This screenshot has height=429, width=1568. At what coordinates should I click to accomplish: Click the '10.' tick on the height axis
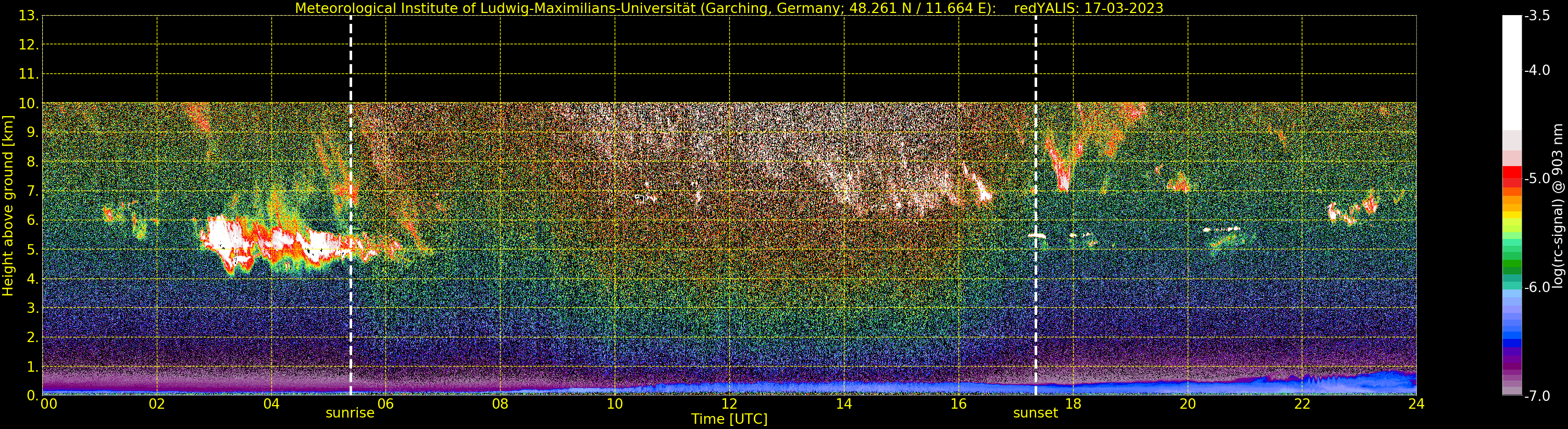click(29, 104)
